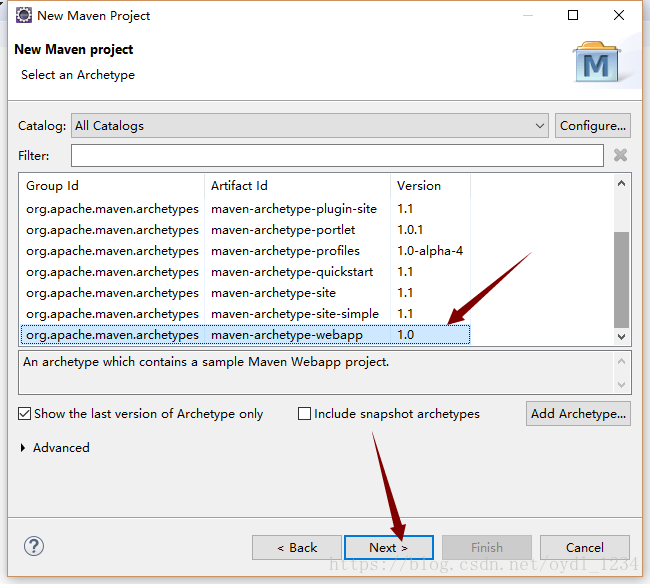This screenshot has height=584, width=650.
Task: Select the maven-archetype-webapp row
Action: pos(245,335)
